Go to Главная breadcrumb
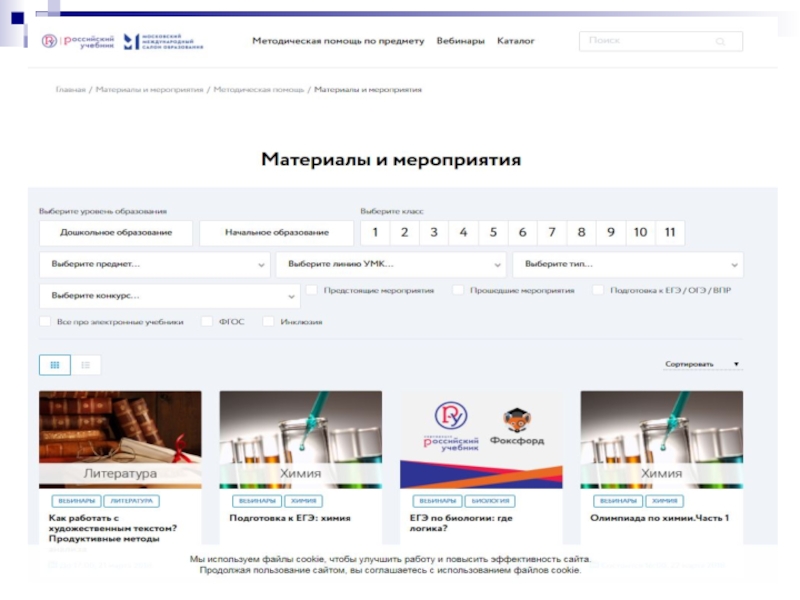The image size is (800, 600). (x=70, y=90)
